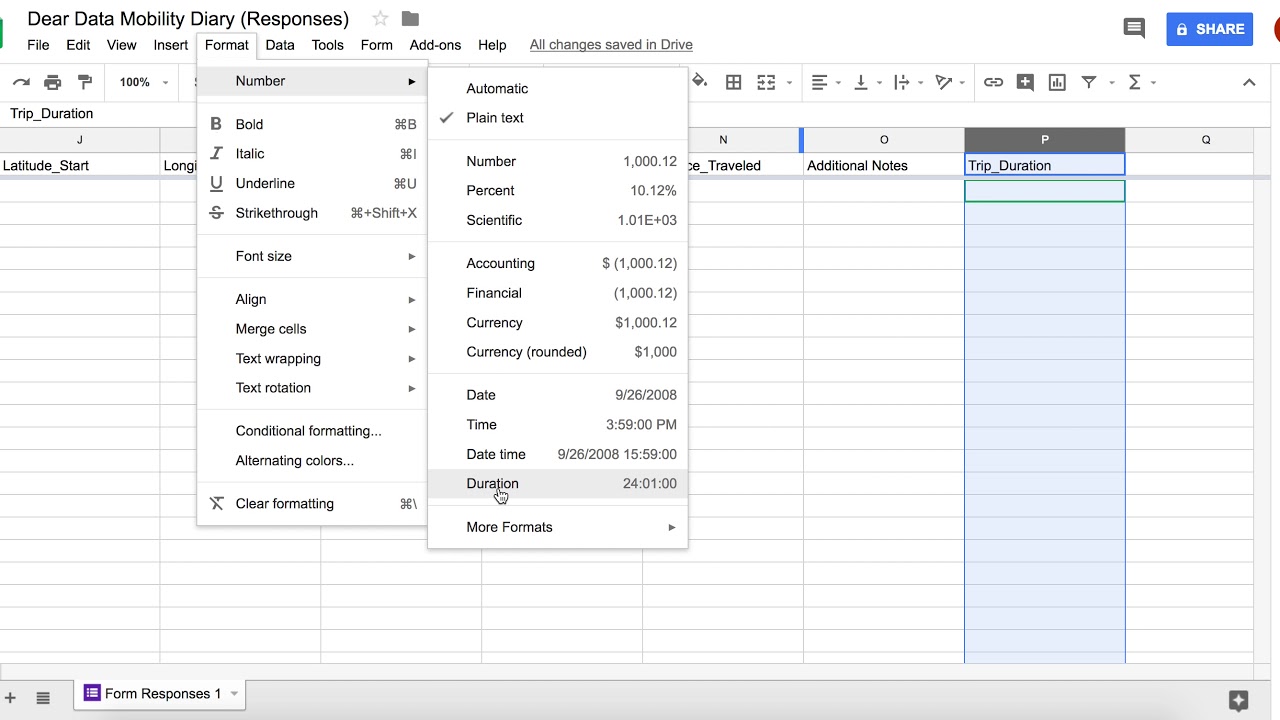Image resolution: width=1280 pixels, height=720 pixels.
Task: Move file using the folder icon
Action: pyautogui.click(x=410, y=18)
